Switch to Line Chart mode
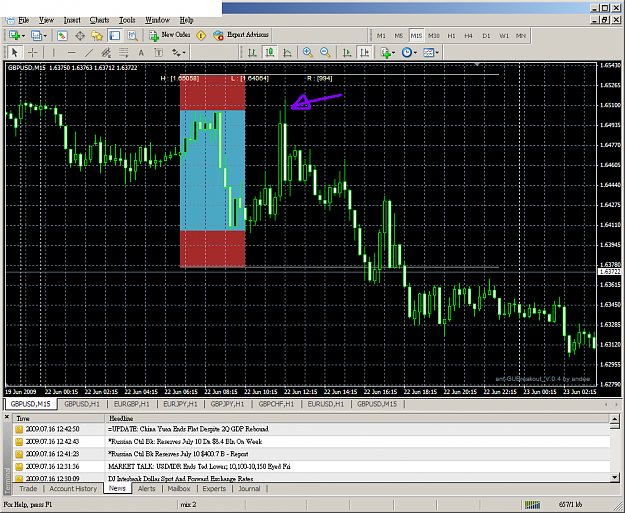Screen dimensions: 625x513 tap(287, 52)
